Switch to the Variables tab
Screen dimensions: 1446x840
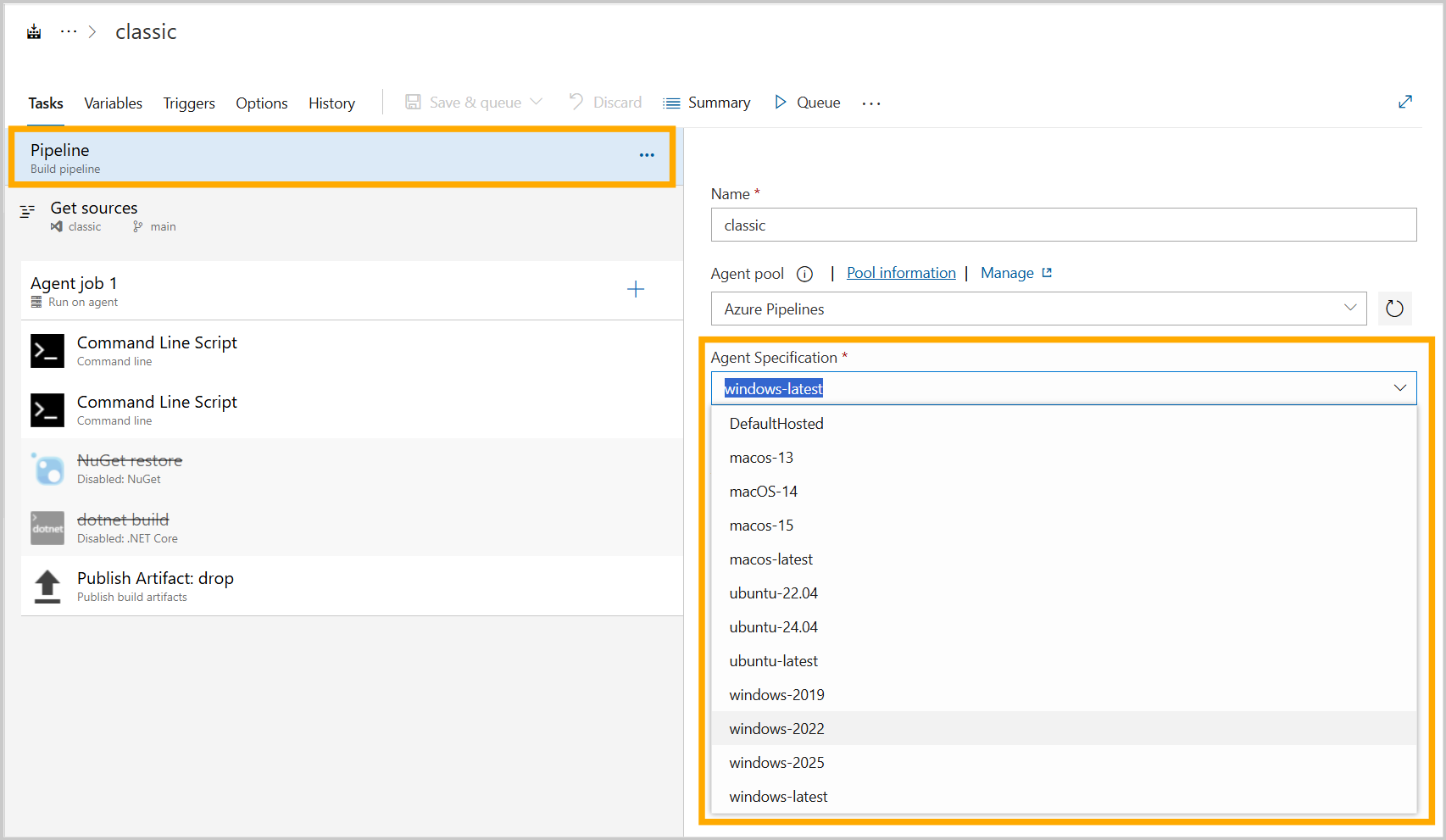coord(113,103)
